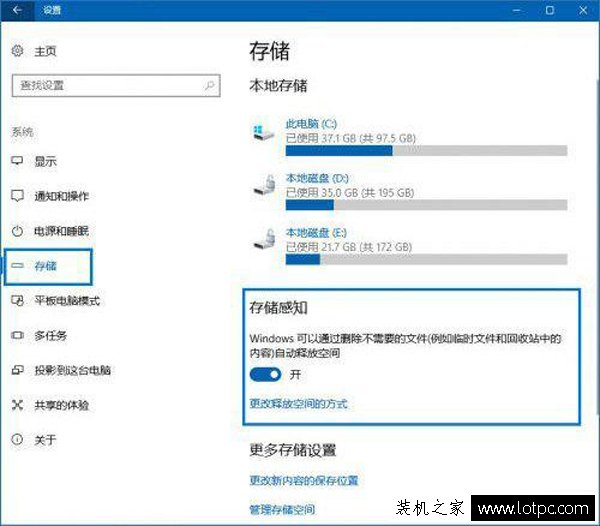The width and height of the screenshot is (600, 526).
Task: Click the E: drive usage bar
Action: 426,259
